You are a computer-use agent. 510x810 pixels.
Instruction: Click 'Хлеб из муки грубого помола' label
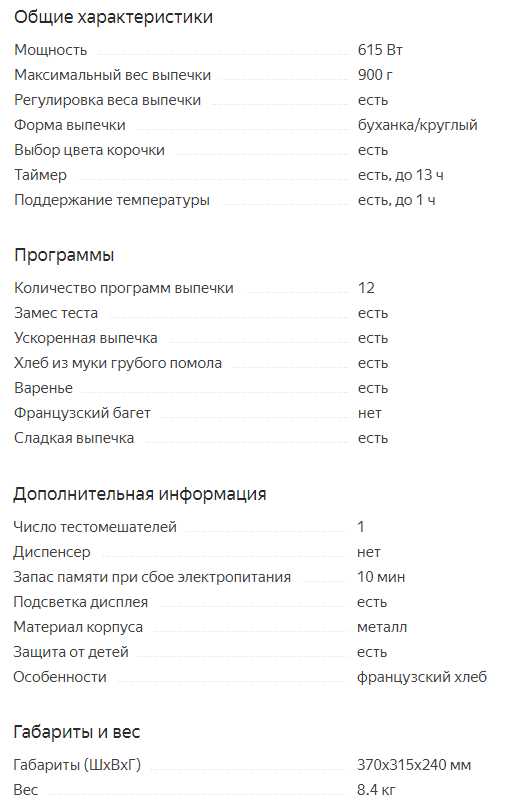point(118,363)
